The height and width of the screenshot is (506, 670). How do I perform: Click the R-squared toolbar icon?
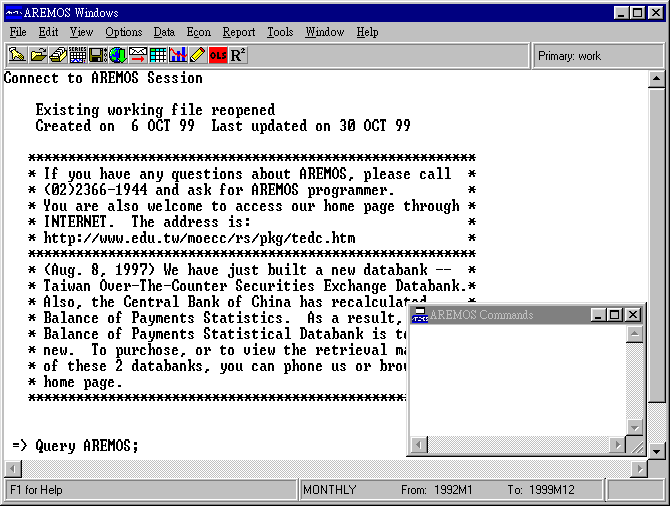(238, 55)
